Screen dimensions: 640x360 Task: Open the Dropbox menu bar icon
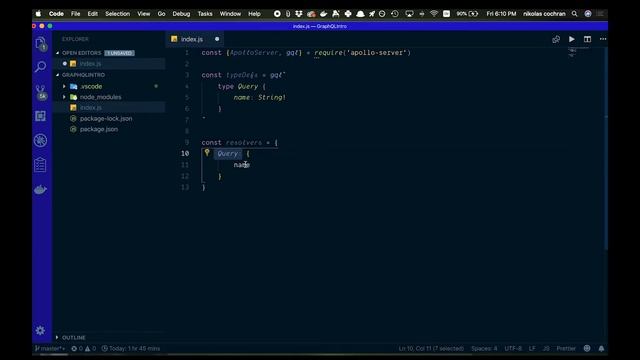click(299, 14)
